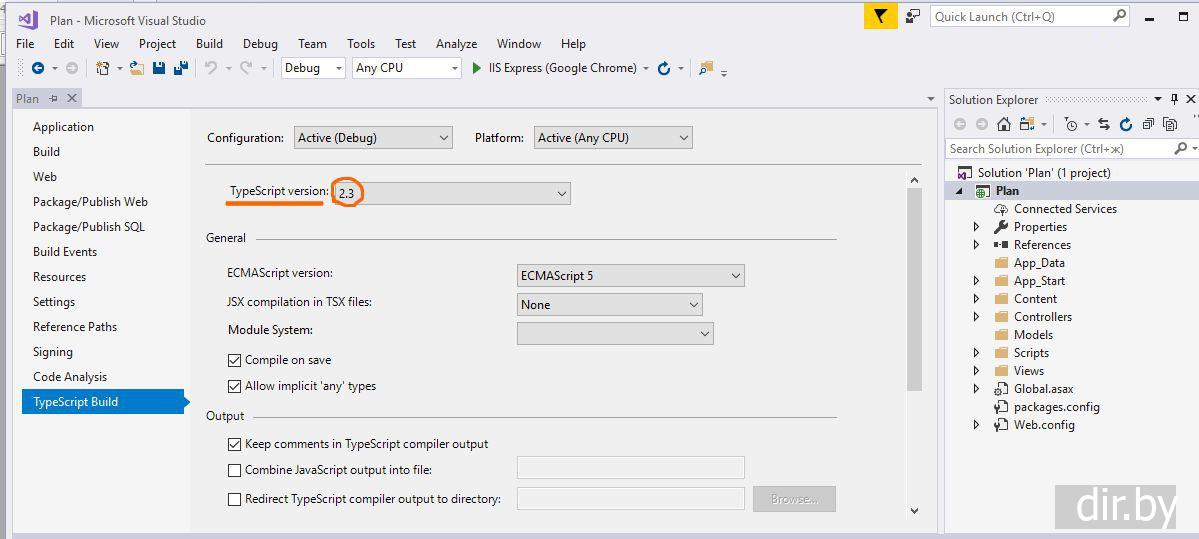This screenshot has width=1199, height=539.
Task: Toggle Allow implicit 'any' types
Action: point(235,386)
